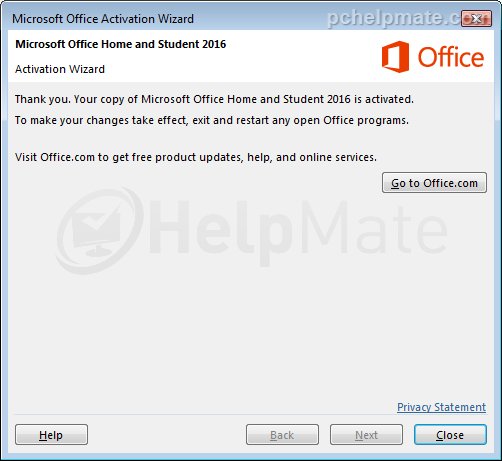Click the large HelpMate watermark text

pyautogui.click(x=298, y=230)
